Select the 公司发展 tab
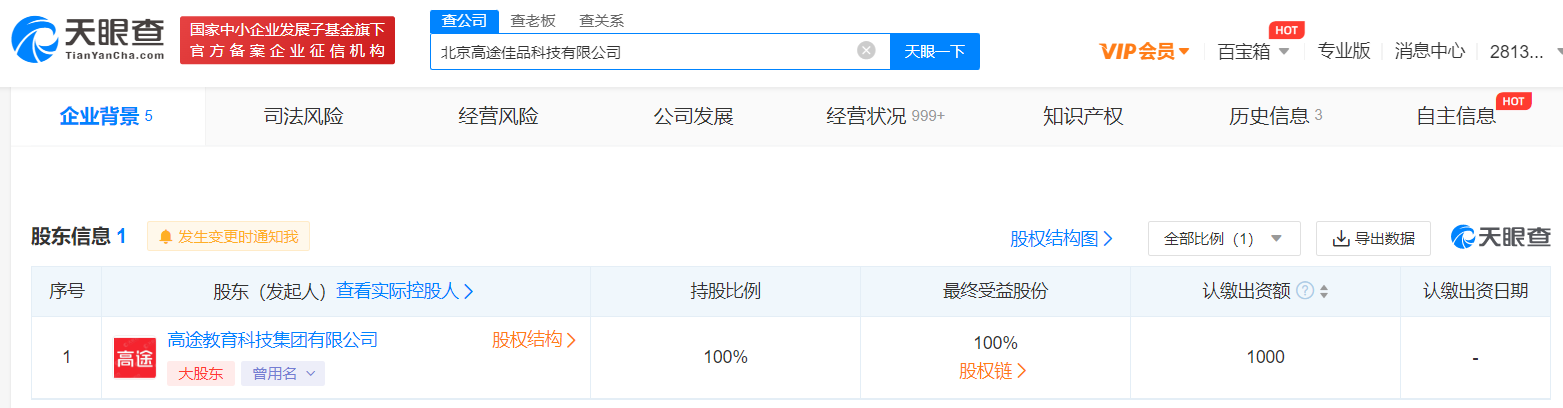 (x=693, y=116)
